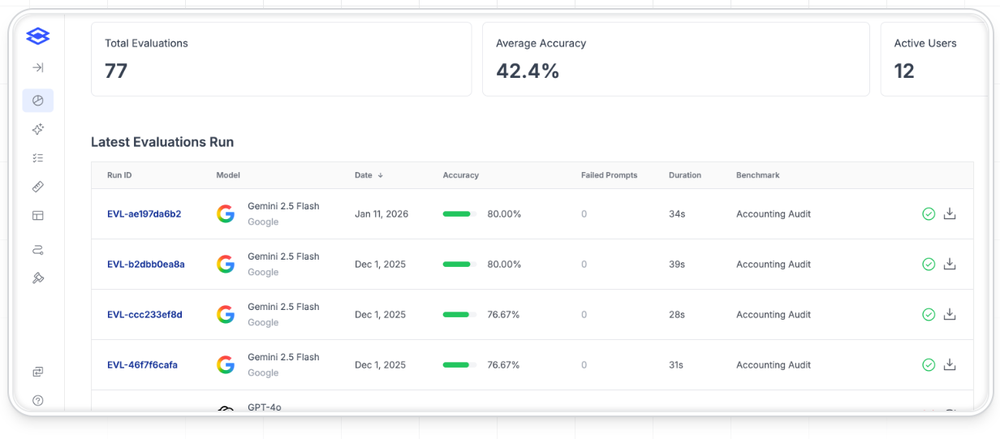Click status check icon for EVL-ae197da6b2

[x=929, y=214]
